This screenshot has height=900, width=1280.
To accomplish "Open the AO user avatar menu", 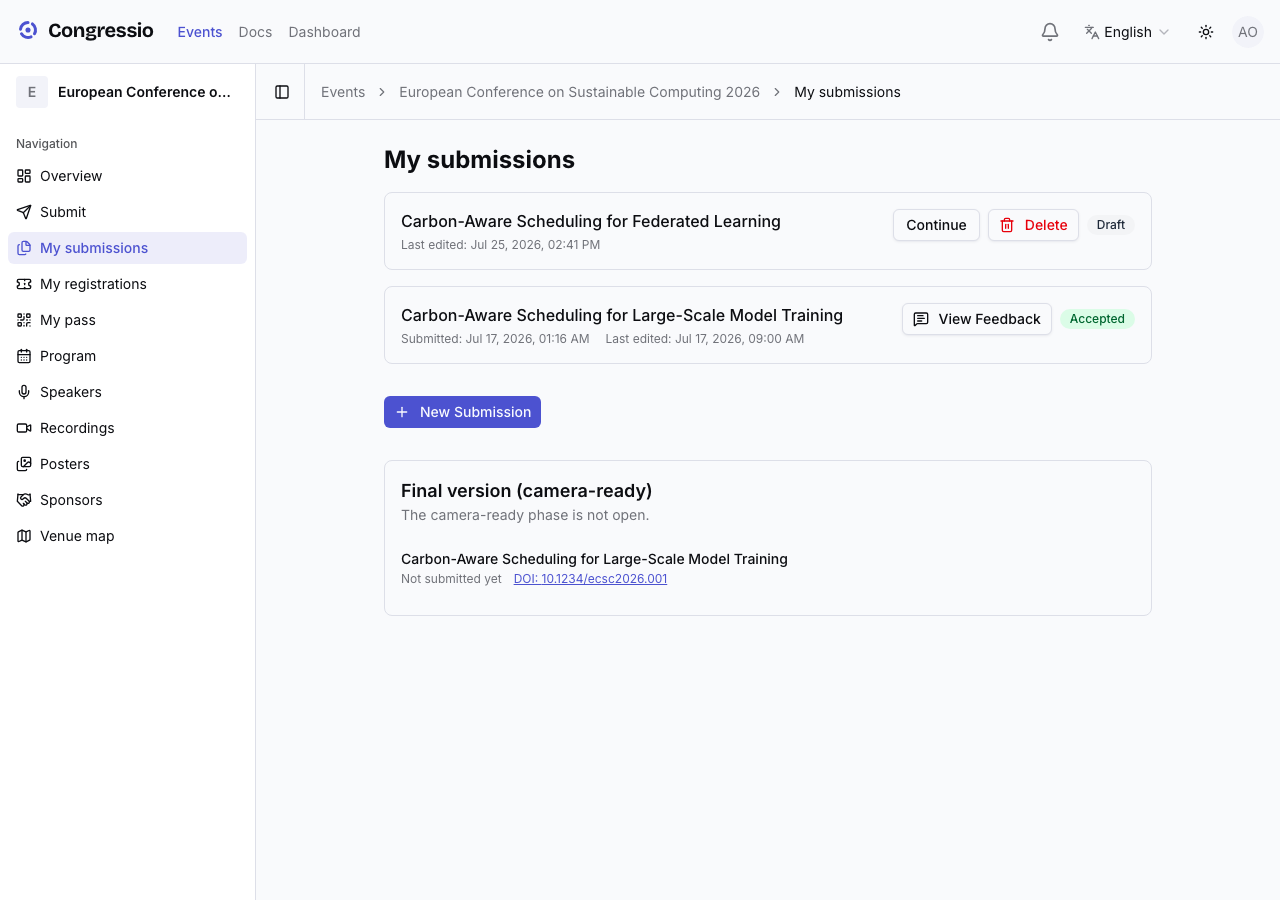I will pos(1248,32).
